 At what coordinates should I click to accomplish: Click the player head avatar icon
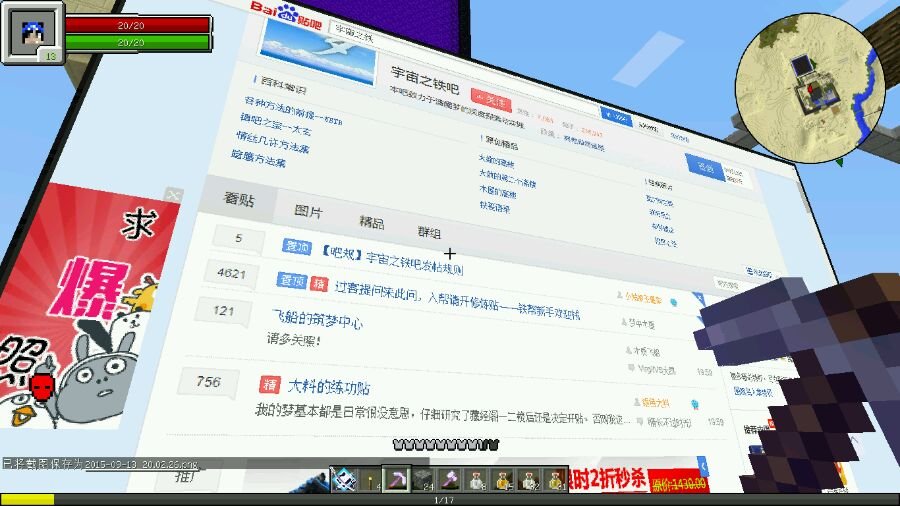click(33, 32)
